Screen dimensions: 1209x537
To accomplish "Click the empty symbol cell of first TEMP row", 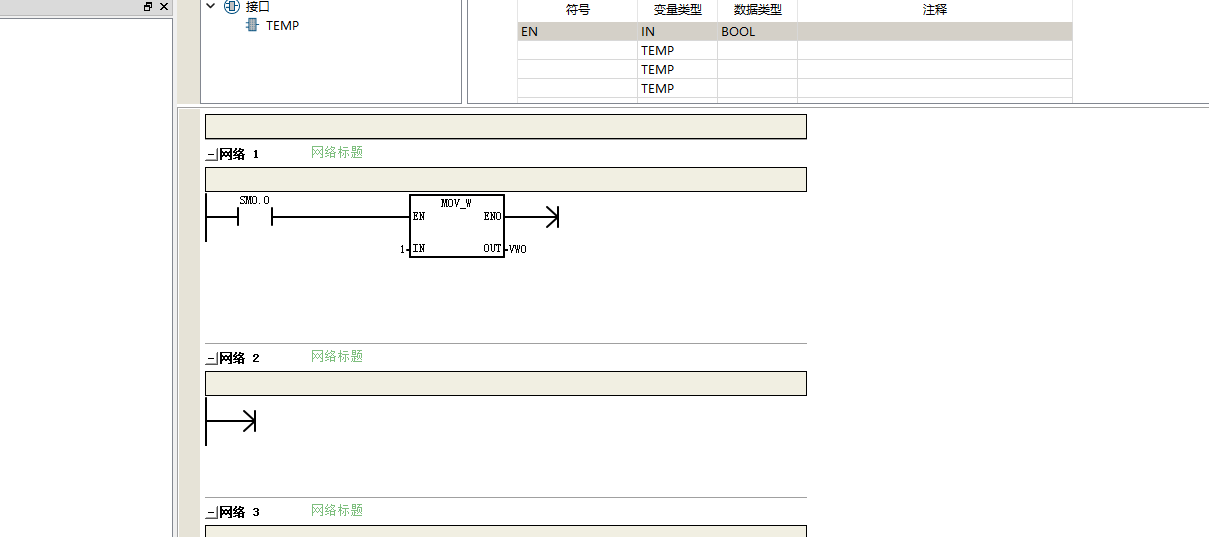I will [578, 50].
